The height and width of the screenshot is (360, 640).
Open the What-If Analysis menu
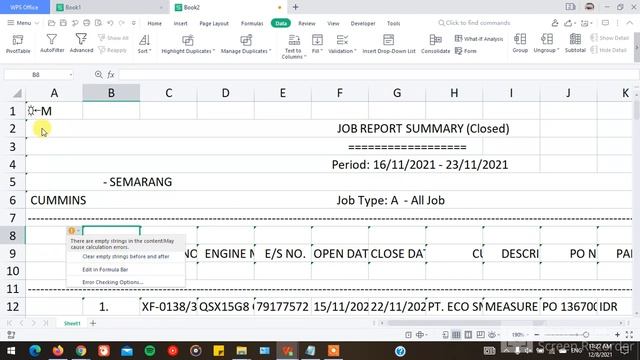click(x=479, y=39)
